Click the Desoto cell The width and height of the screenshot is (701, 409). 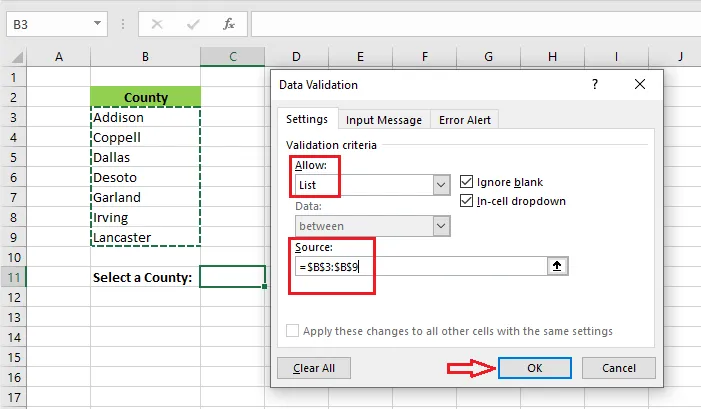(x=145, y=177)
